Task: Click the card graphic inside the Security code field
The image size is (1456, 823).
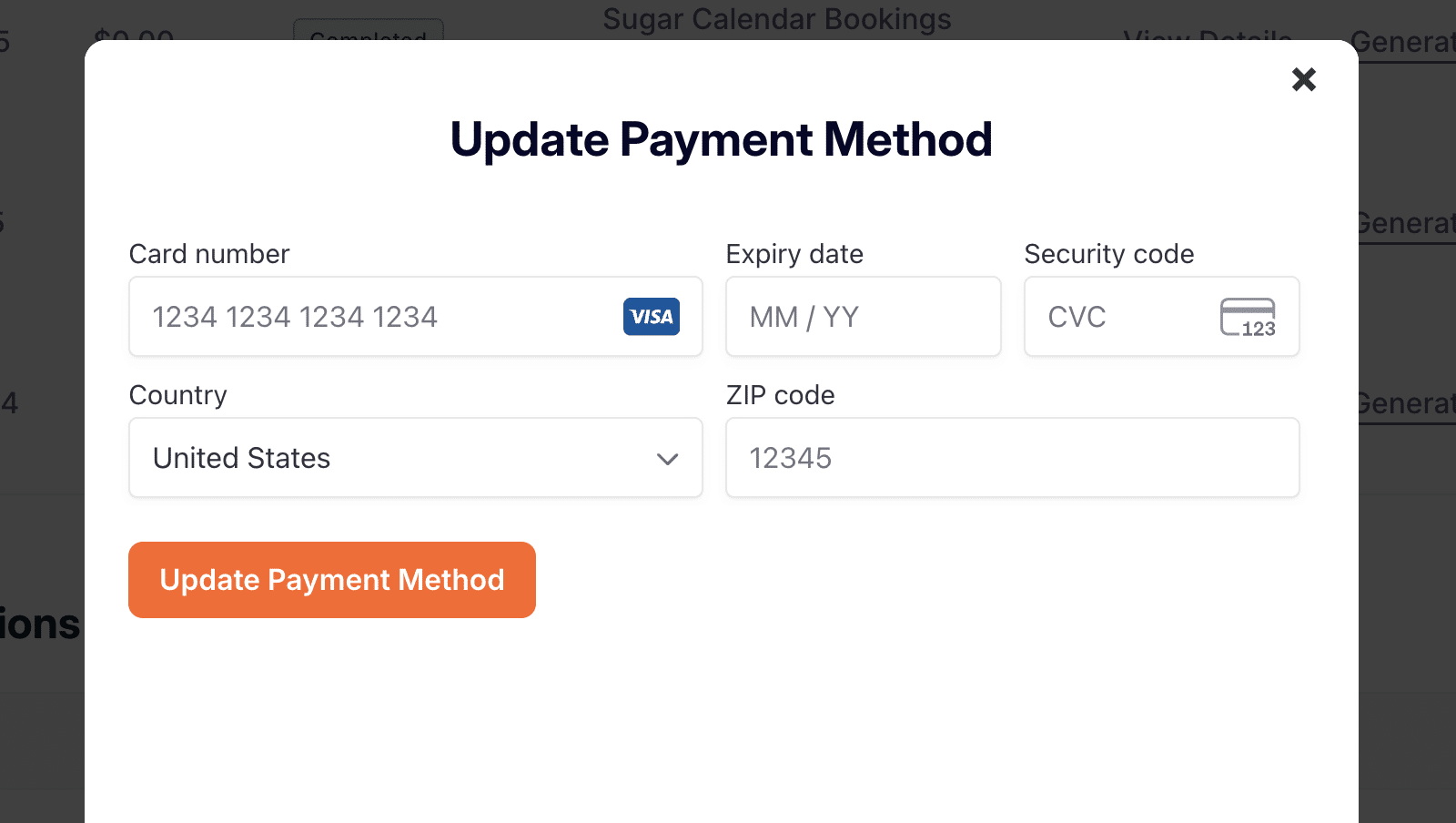Action: coord(1250,317)
